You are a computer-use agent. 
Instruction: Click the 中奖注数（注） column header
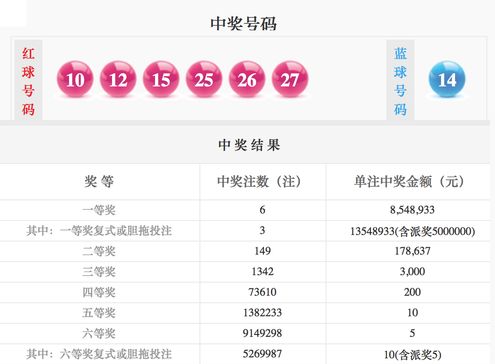click(x=259, y=182)
